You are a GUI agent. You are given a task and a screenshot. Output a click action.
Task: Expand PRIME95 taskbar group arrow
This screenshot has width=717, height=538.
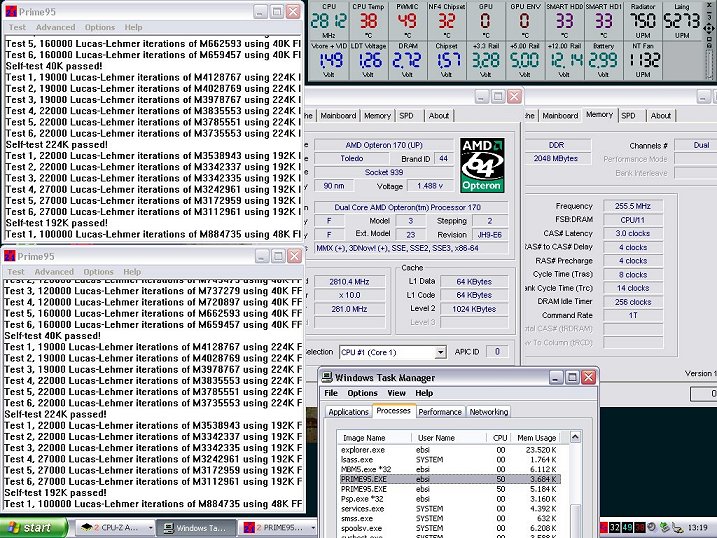click(313, 528)
